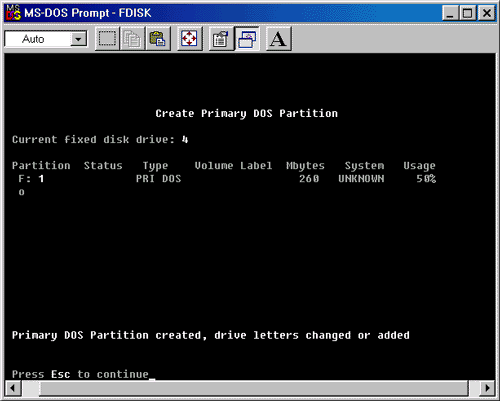This screenshot has width=500, height=401.
Task: Click the 'Usage' column header
Action: pos(419,166)
